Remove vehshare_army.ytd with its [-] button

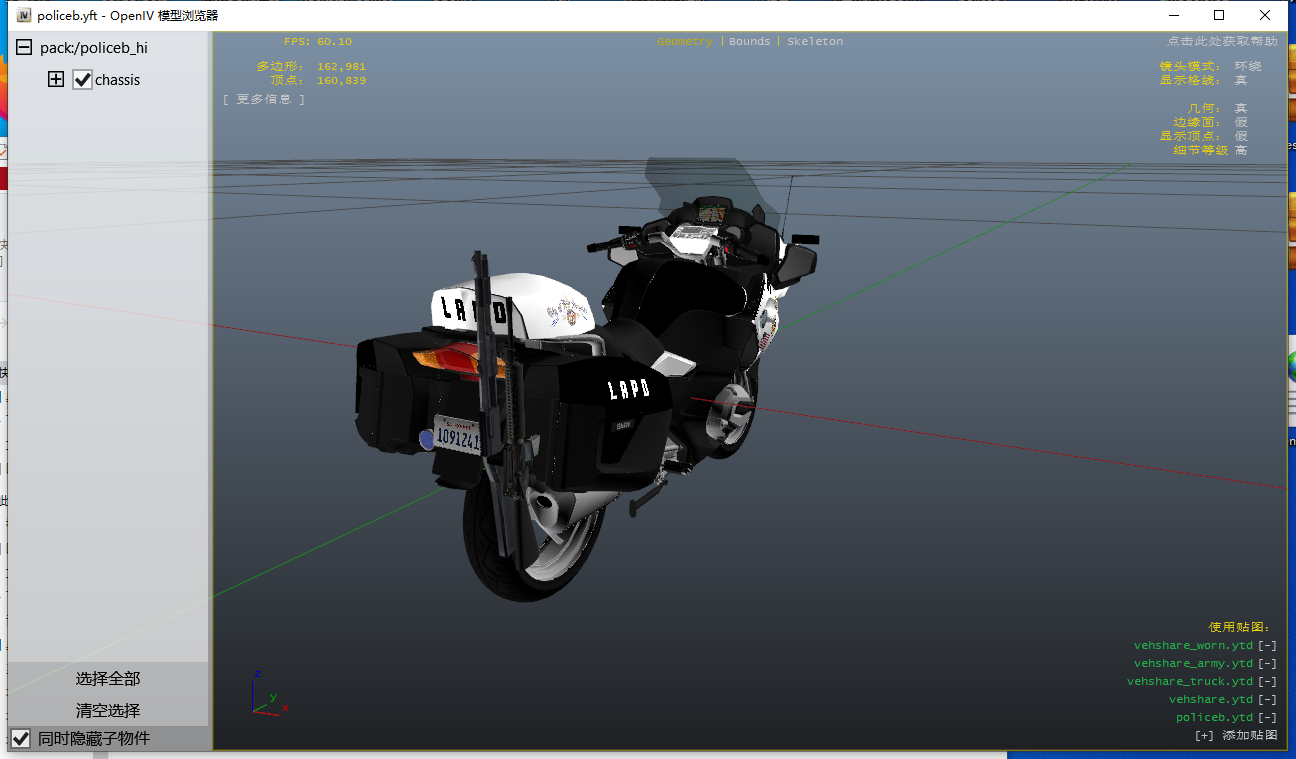pyautogui.click(x=1267, y=664)
